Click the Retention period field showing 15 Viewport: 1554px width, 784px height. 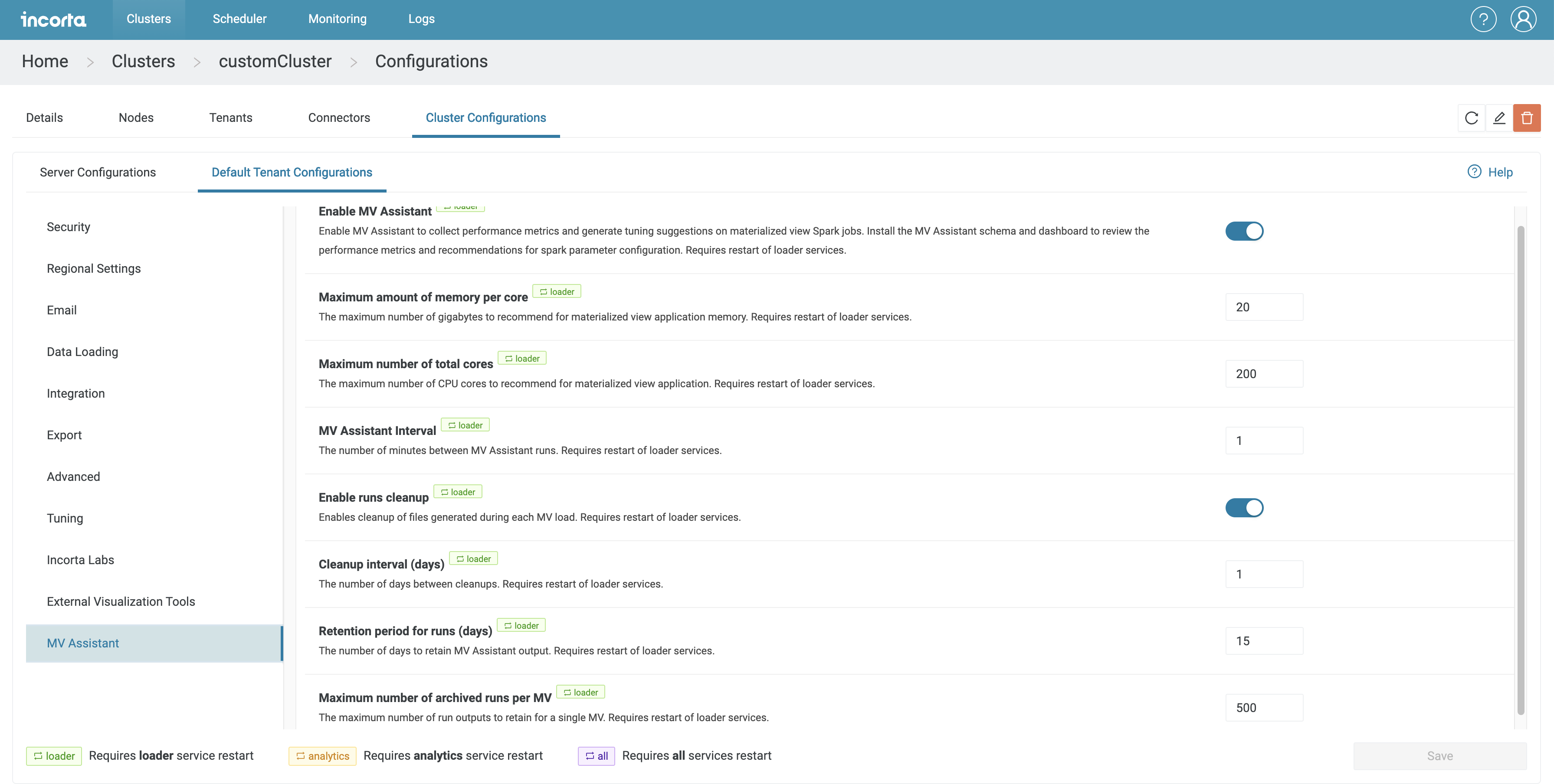1264,641
